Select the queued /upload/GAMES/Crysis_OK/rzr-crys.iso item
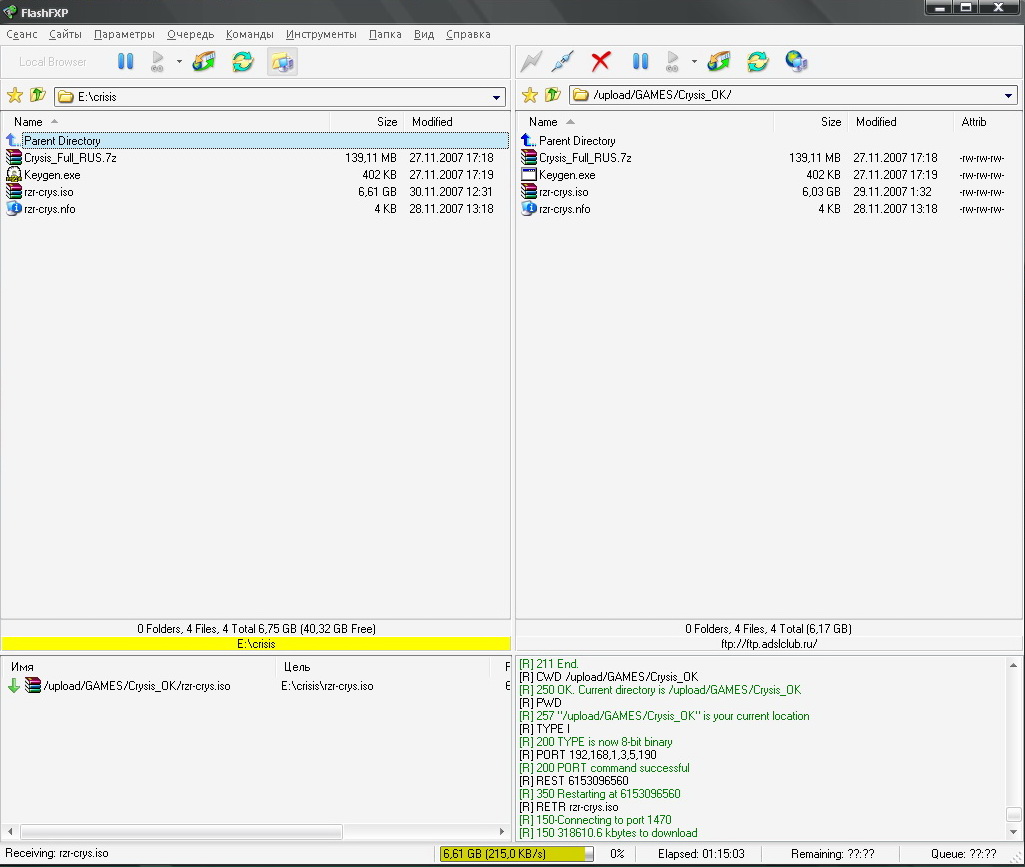1025x867 pixels. (256, 686)
